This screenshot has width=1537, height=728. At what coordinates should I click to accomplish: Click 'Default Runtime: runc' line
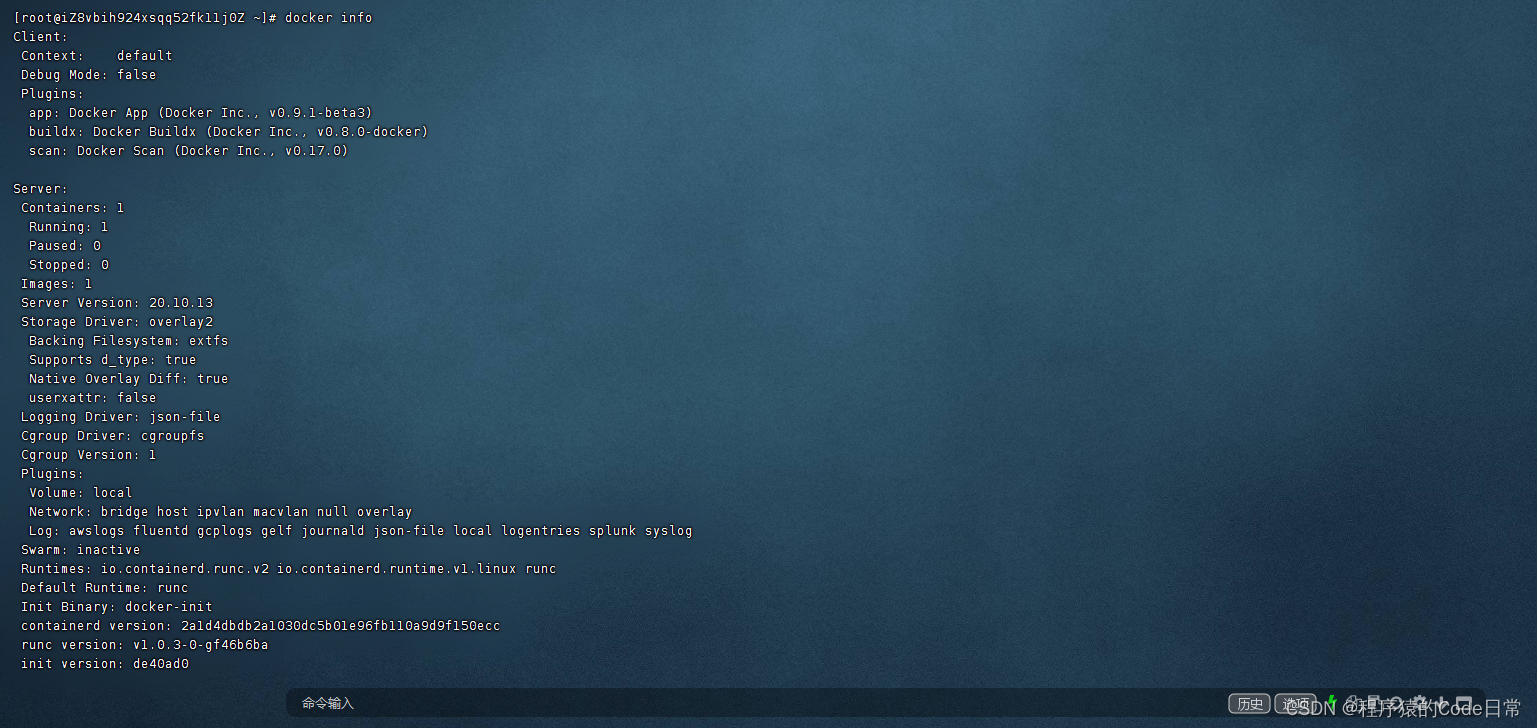[105, 588]
